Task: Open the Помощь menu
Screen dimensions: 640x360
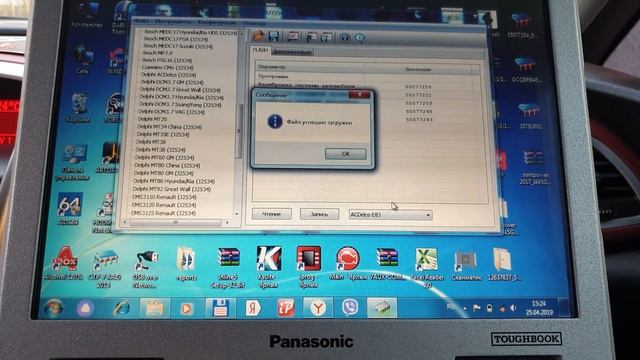Action: tap(255, 23)
